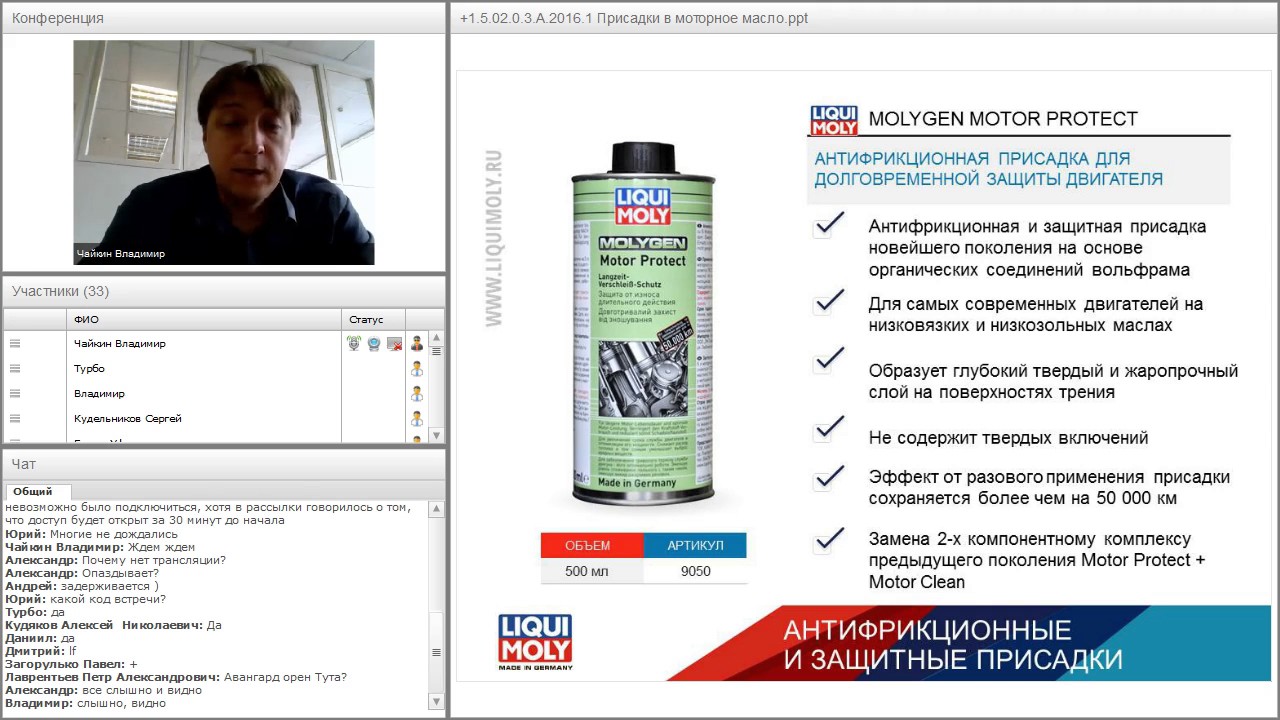
Task: Click chat message 'все слышно и видно'
Action: (141, 691)
